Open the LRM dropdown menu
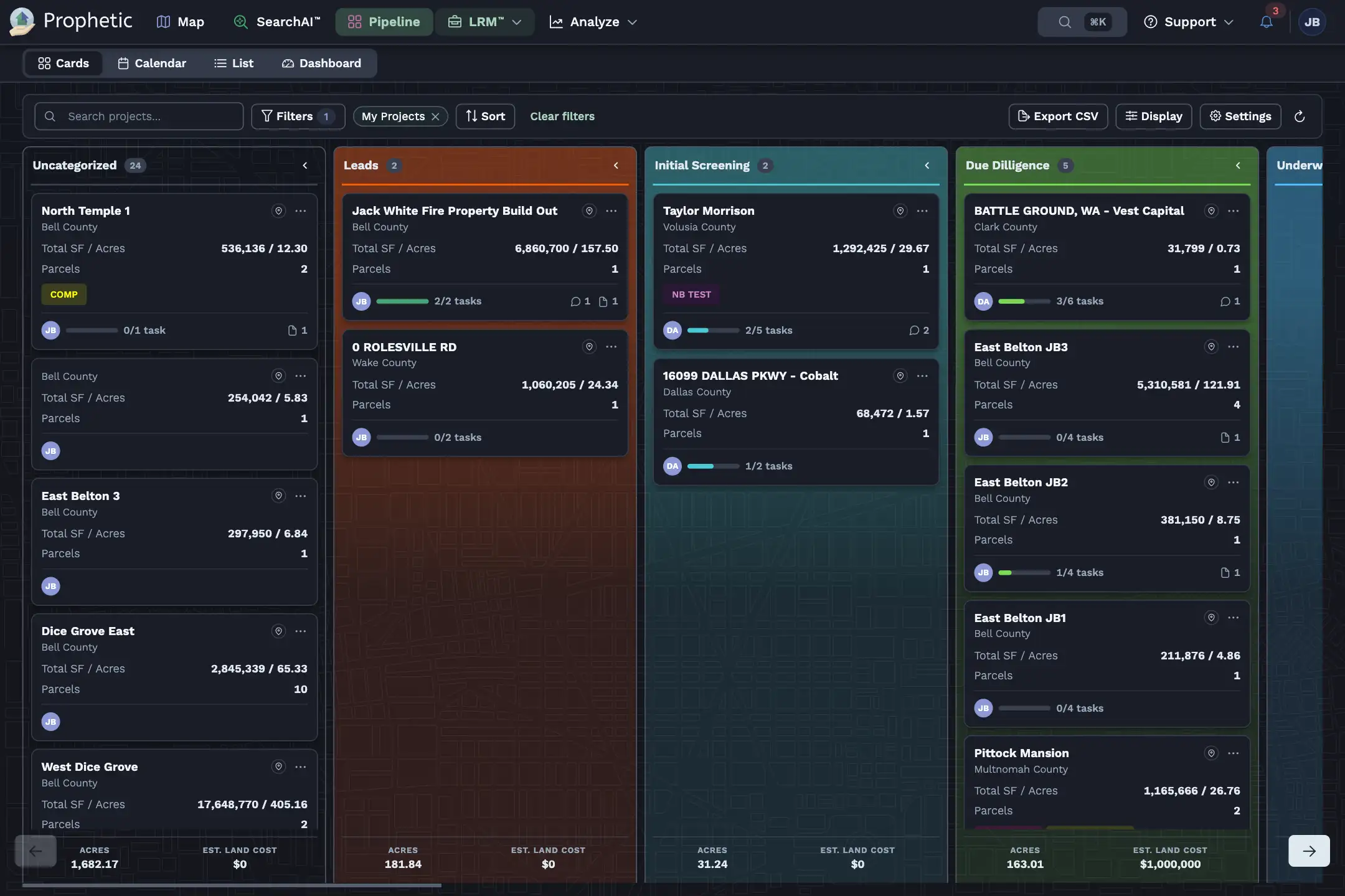The image size is (1345, 896). (x=484, y=22)
